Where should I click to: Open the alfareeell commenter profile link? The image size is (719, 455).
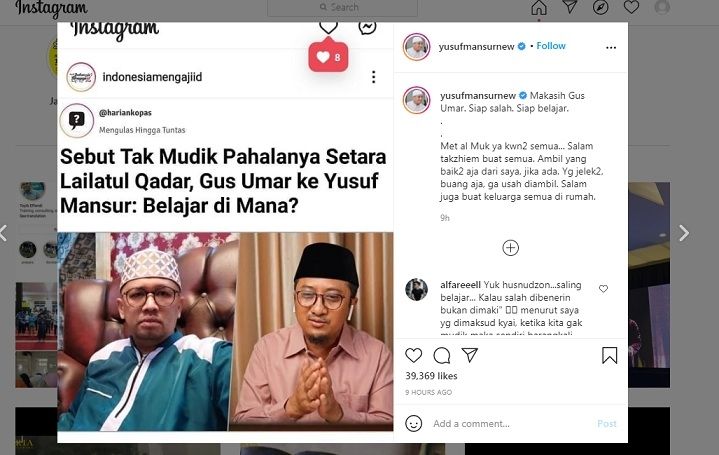pos(460,285)
